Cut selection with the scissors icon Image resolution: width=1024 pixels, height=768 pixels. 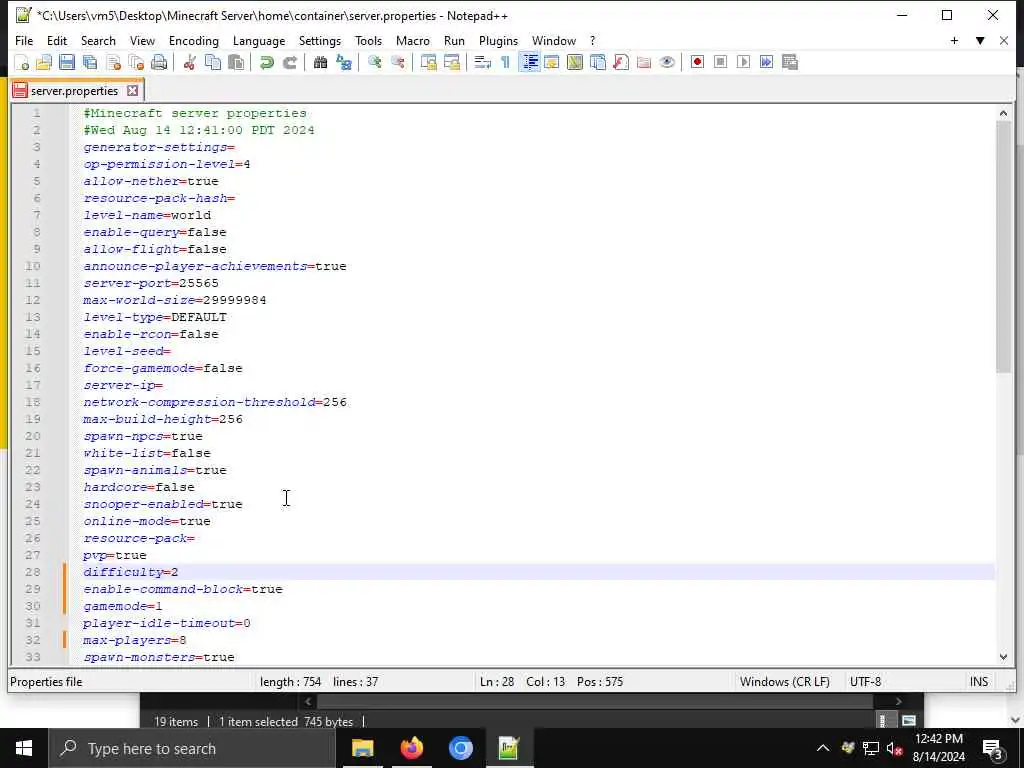[x=189, y=62]
